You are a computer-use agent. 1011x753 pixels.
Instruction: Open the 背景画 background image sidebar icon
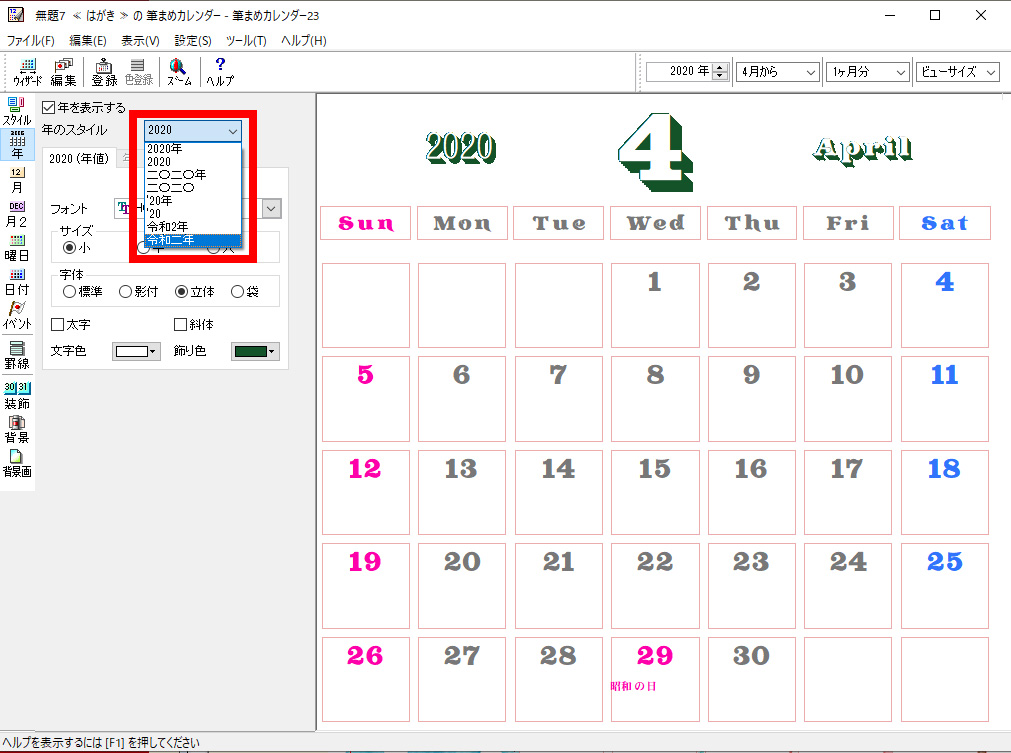click(x=17, y=463)
